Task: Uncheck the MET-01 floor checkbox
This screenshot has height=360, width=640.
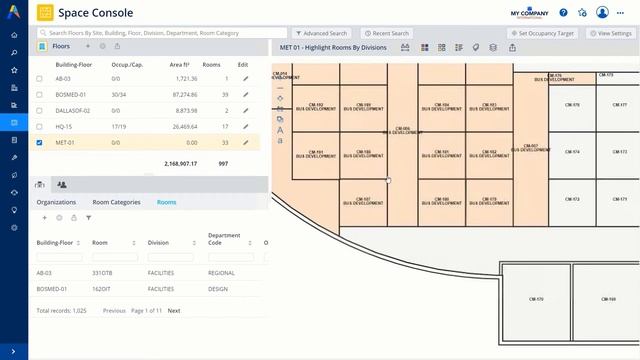Action: click(x=39, y=142)
